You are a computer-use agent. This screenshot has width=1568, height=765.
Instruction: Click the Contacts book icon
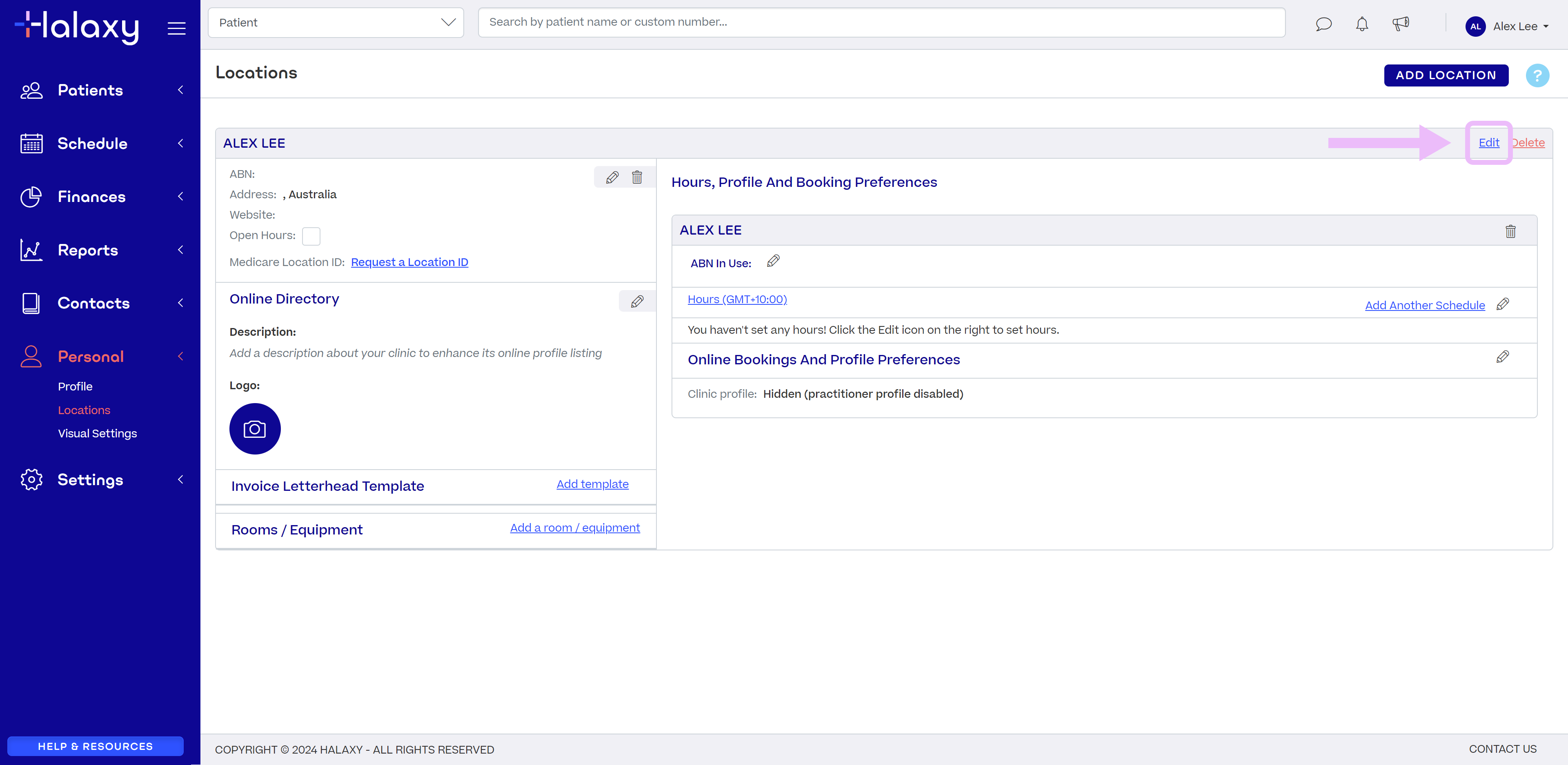click(x=31, y=303)
